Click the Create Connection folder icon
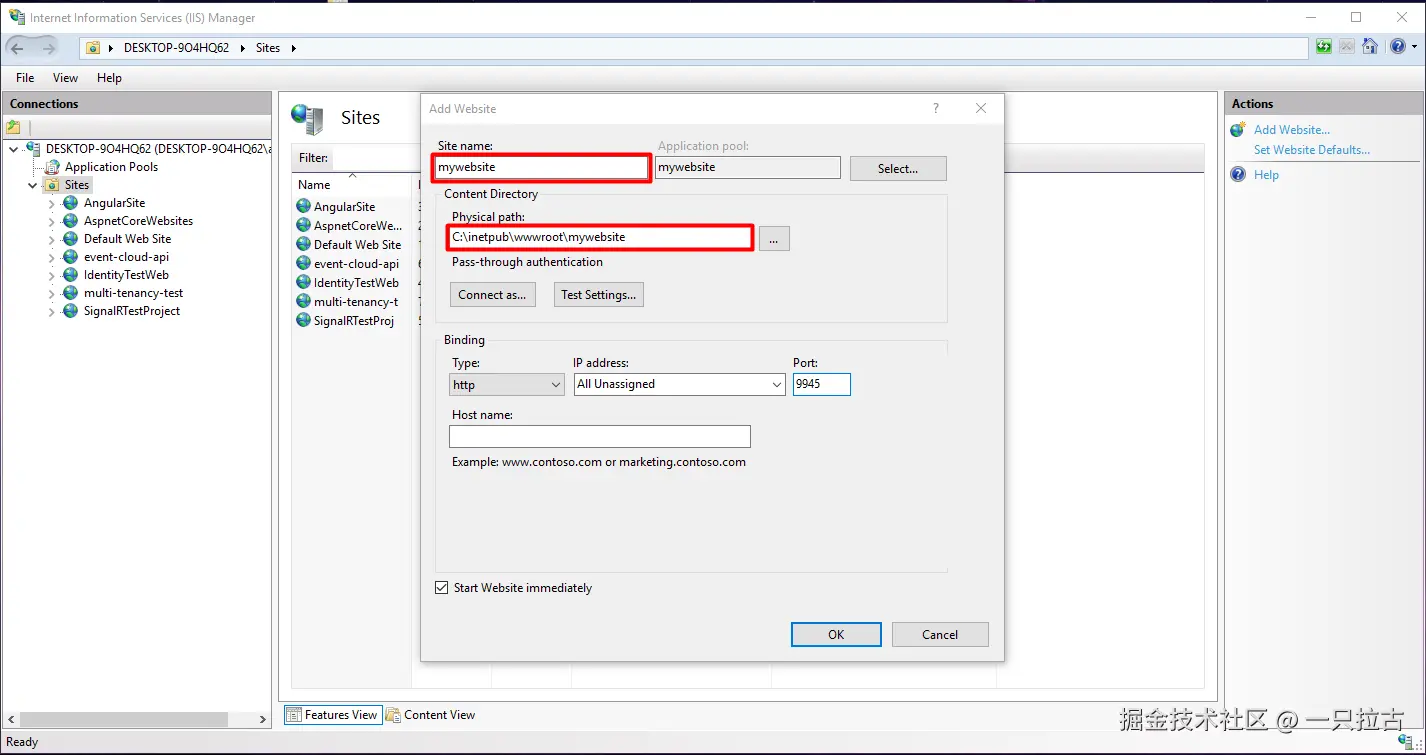 coord(13,128)
